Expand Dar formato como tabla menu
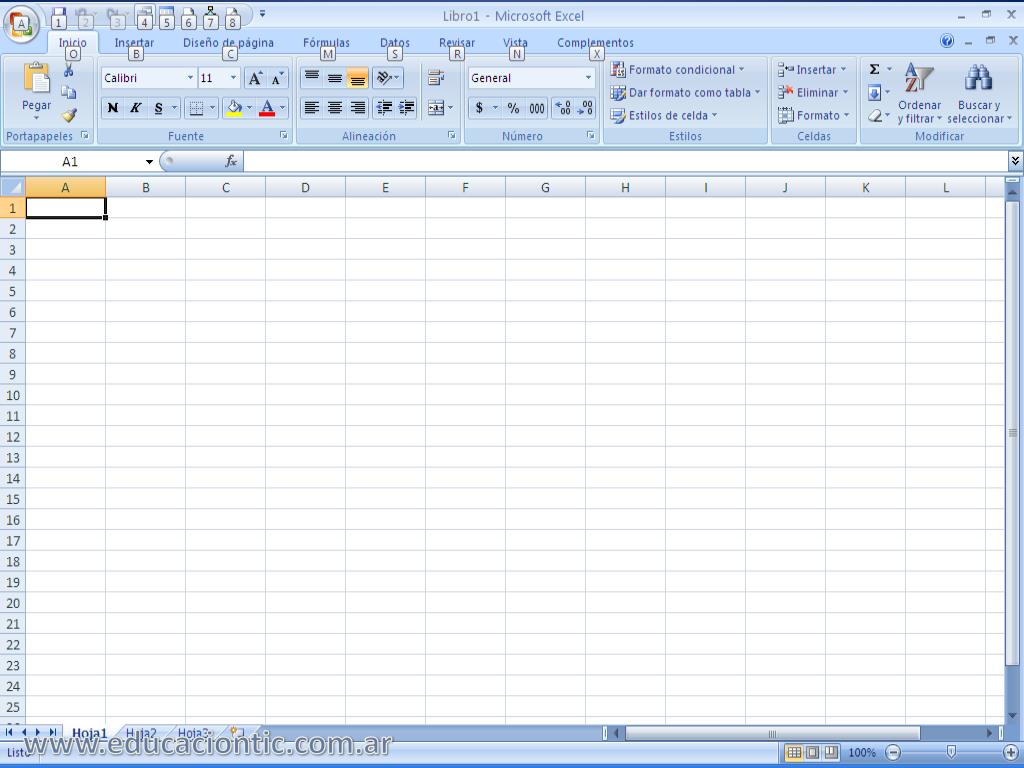Image resolution: width=1024 pixels, height=768 pixels. tap(685, 93)
